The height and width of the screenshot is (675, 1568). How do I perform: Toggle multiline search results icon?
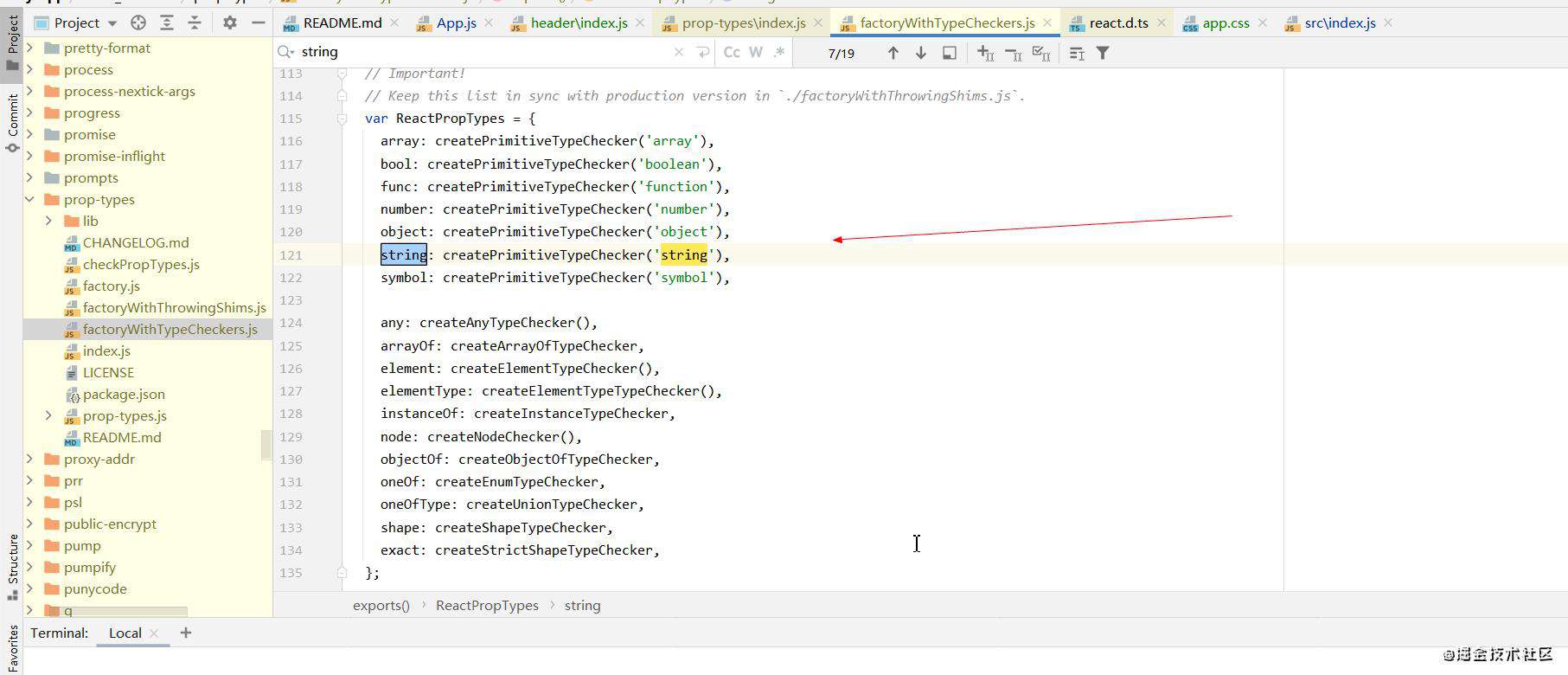pyautogui.click(x=1077, y=54)
